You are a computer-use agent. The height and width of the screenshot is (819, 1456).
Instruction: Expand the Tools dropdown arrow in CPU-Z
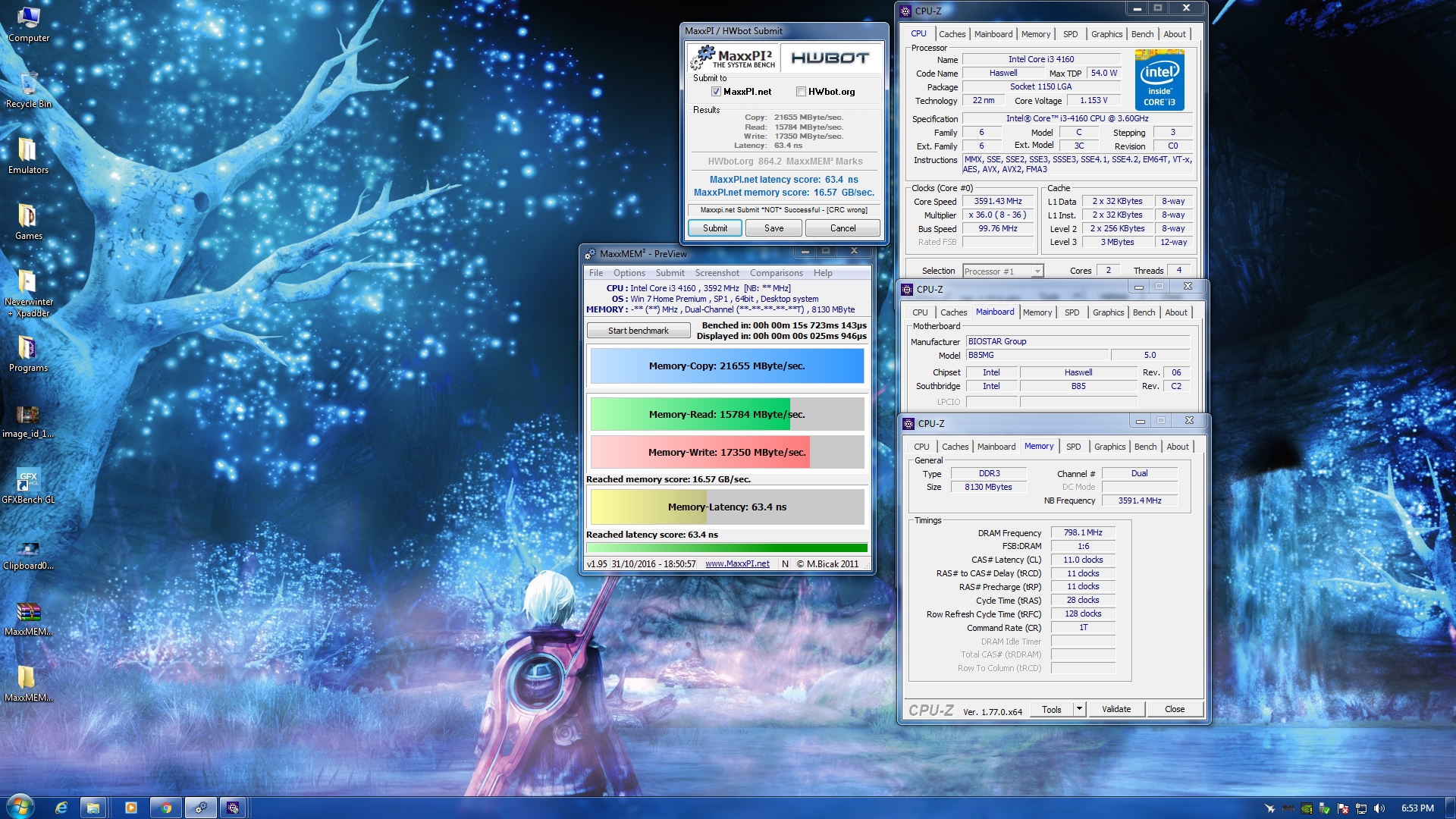click(1079, 709)
